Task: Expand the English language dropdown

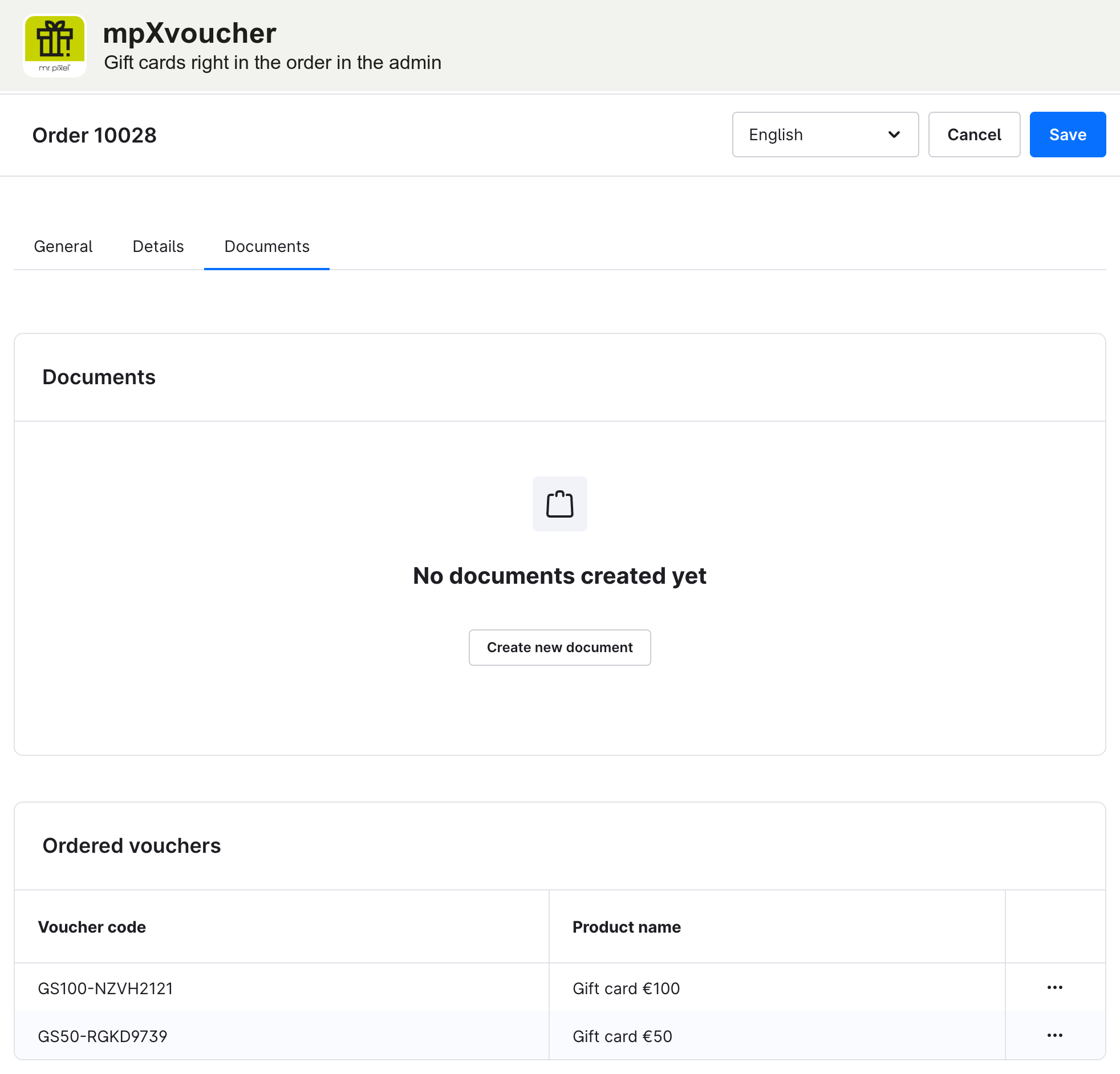Action: [x=825, y=135]
